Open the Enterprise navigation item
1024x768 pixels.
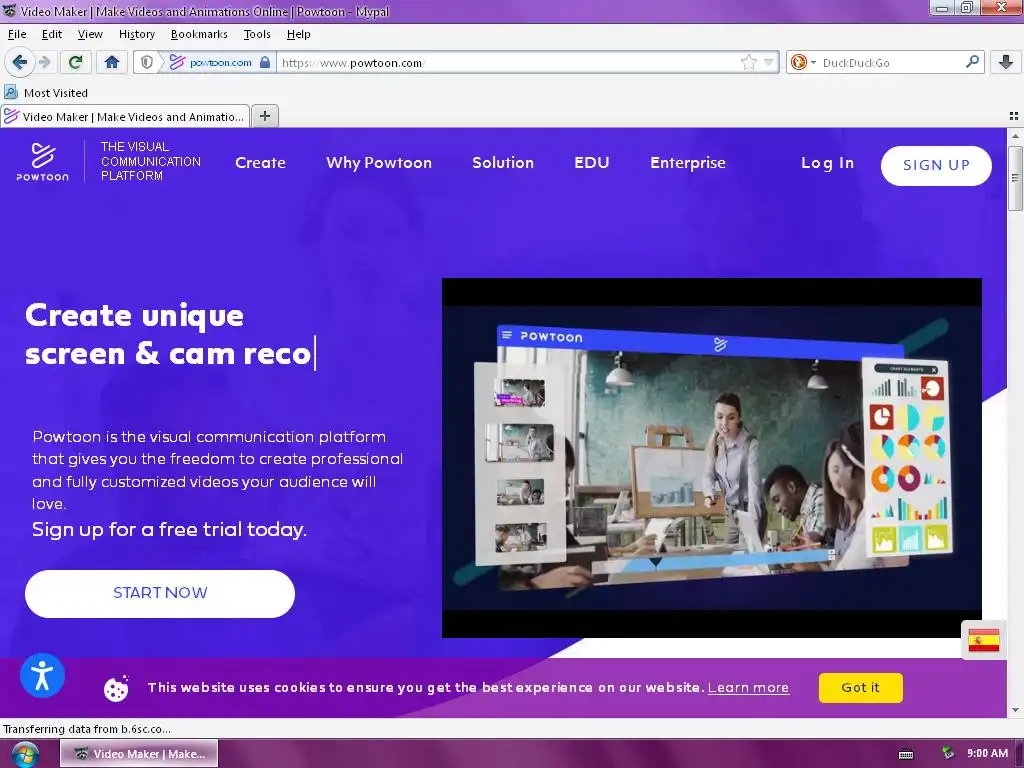688,163
